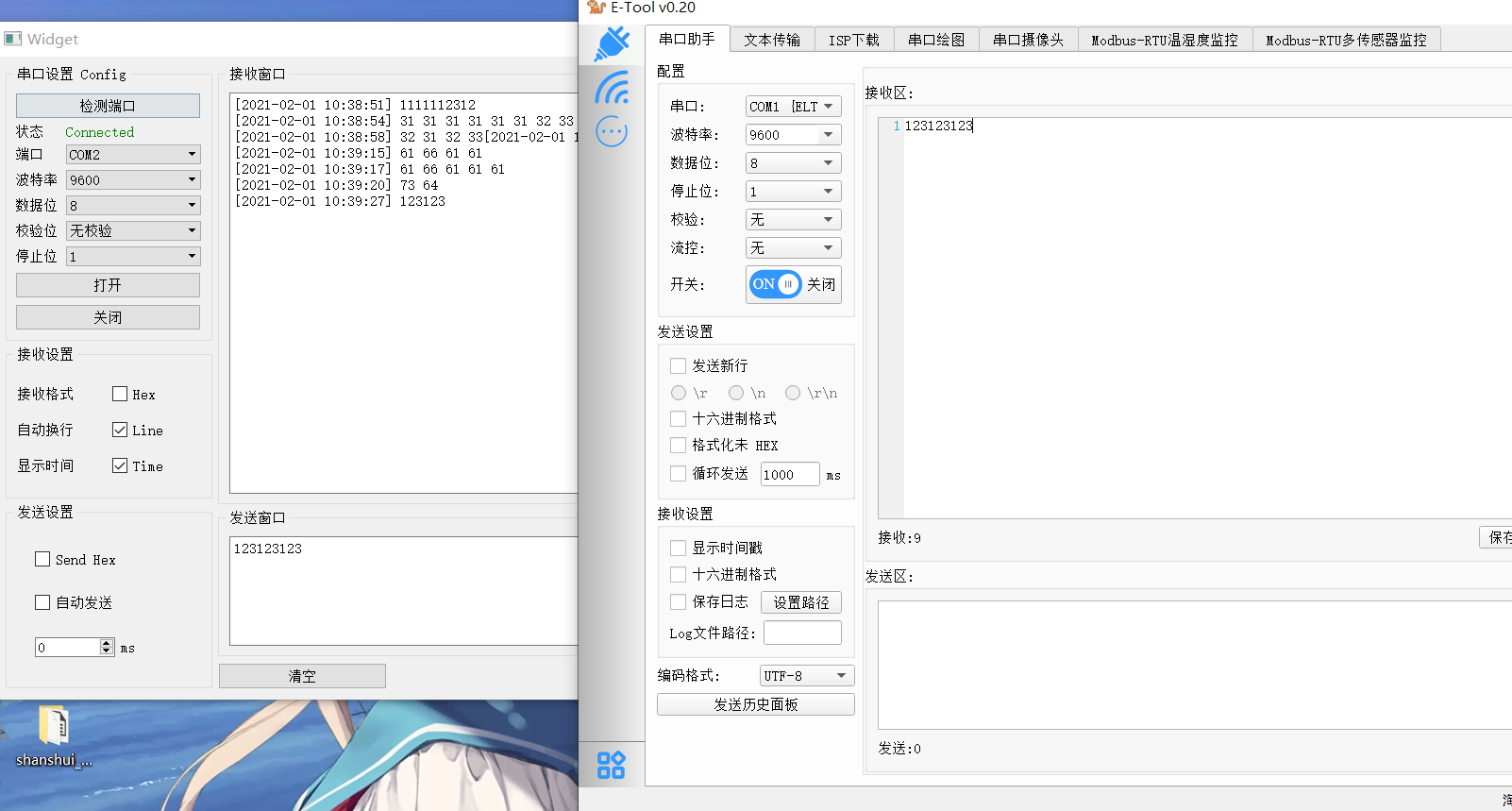Click the 接收:9 counter text
The width and height of the screenshot is (1512, 811).
coord(899,538)
